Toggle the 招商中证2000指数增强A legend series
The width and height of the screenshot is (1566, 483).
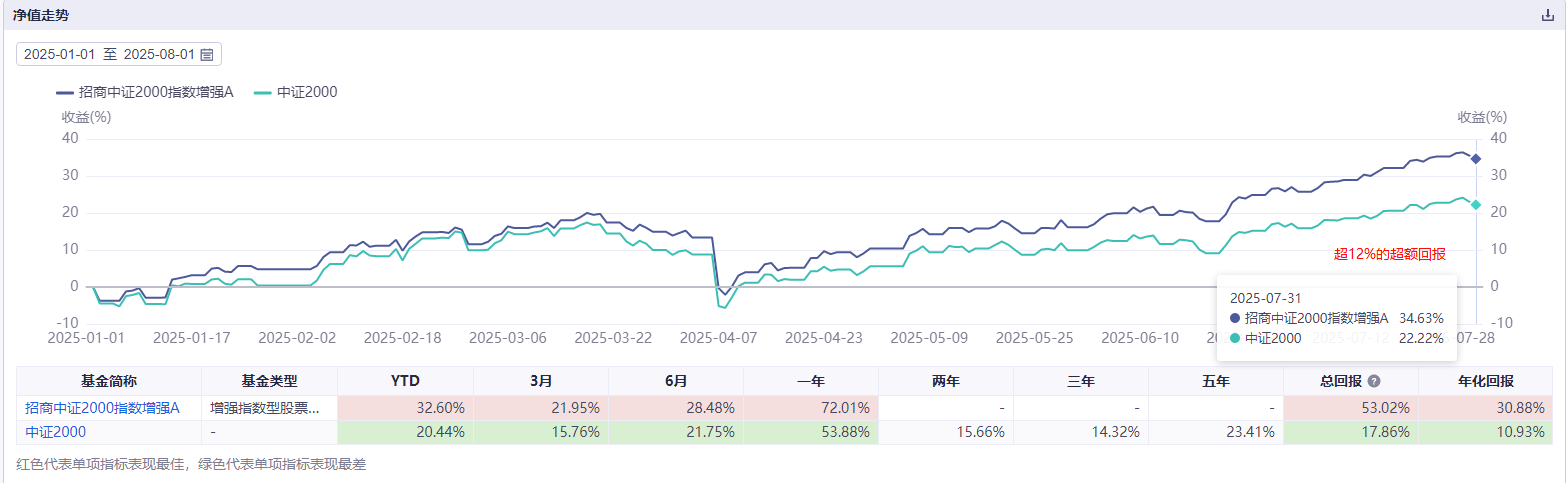click(x=145, y=92)
